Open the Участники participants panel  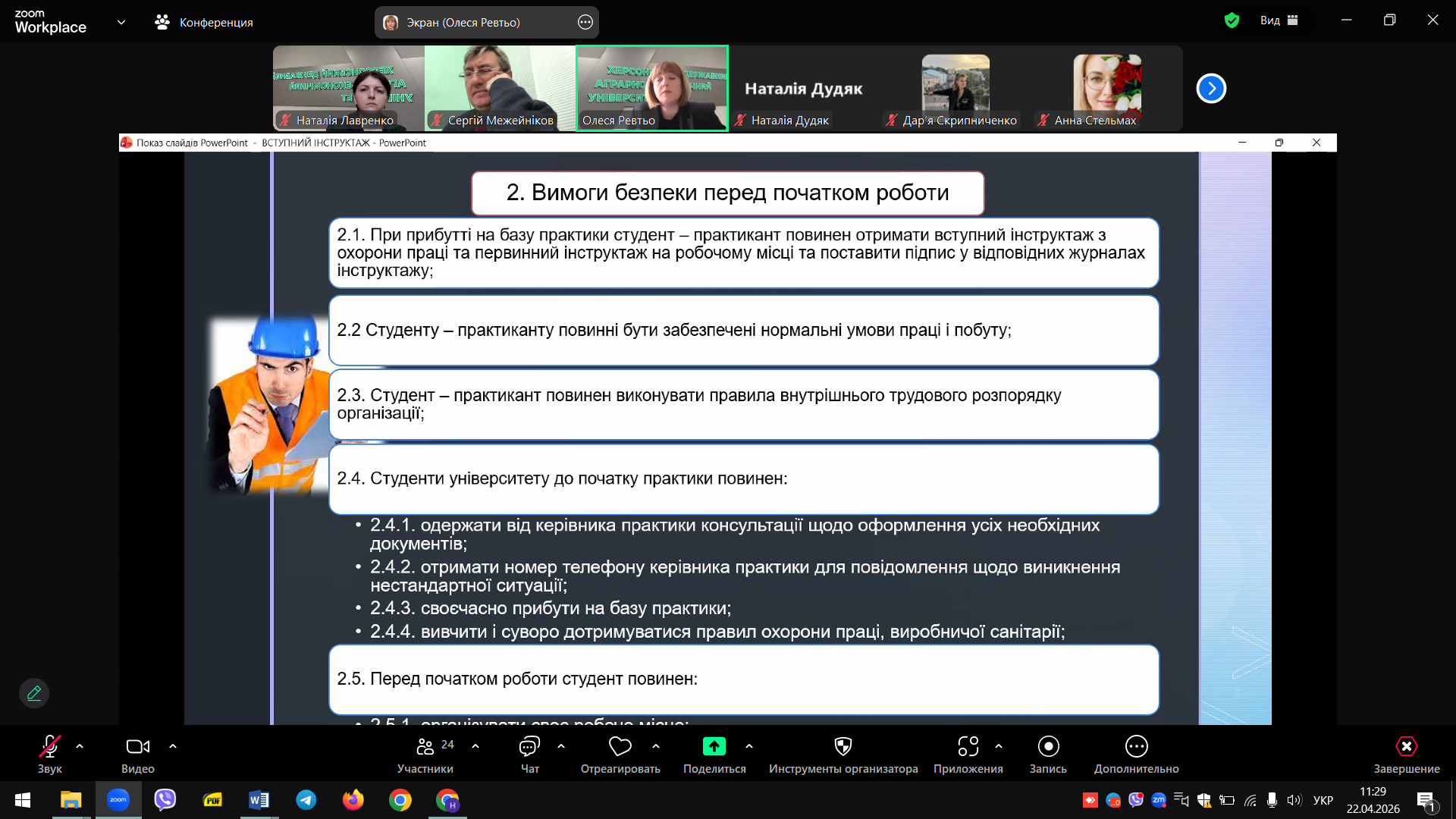coord(425,748)
